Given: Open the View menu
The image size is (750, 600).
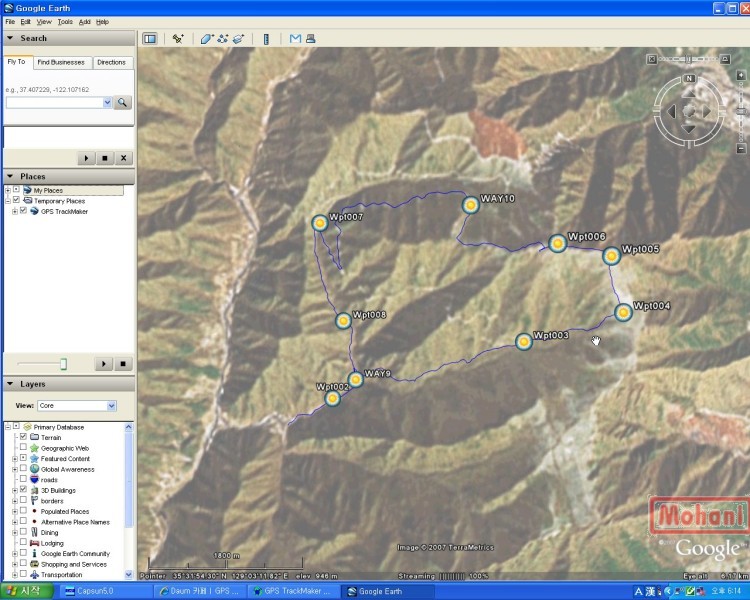Looking at the screenshot, I should coord(44,22).
